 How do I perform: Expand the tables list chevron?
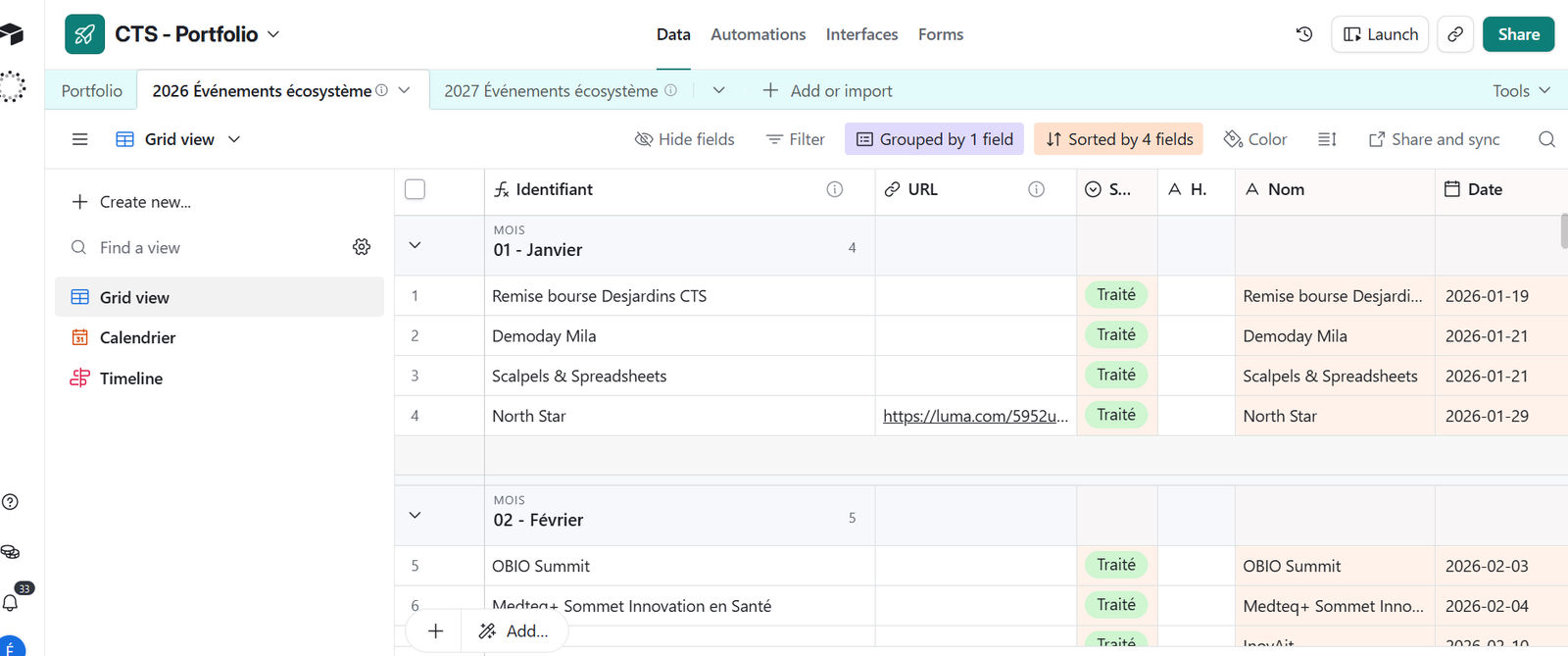(x=718, y=90)
